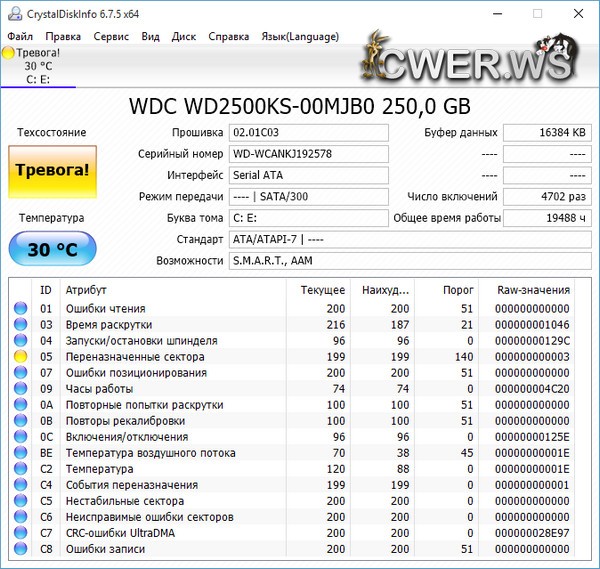
Task: Open the Справка menu
Action: pyautogui.click(x=229, y=36)
